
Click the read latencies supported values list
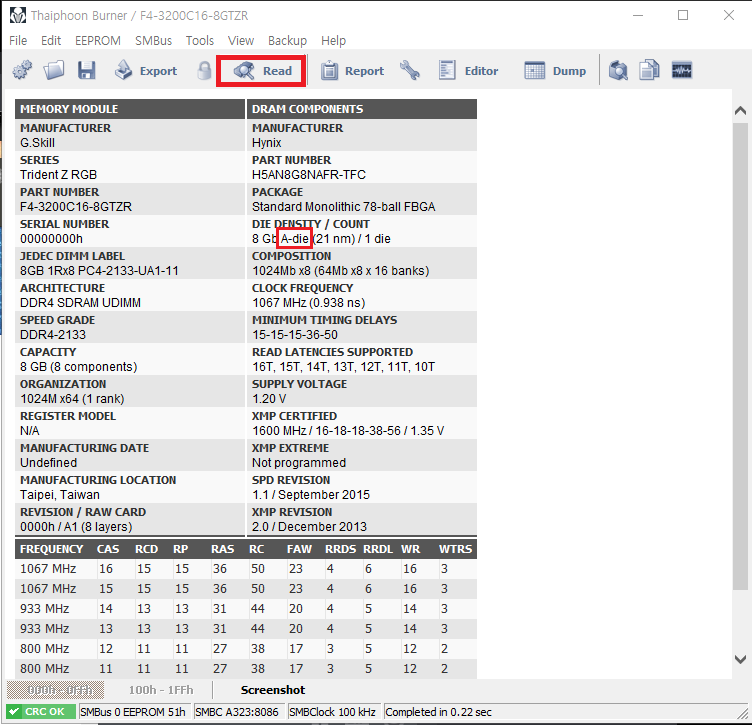(x=343, y=367)
